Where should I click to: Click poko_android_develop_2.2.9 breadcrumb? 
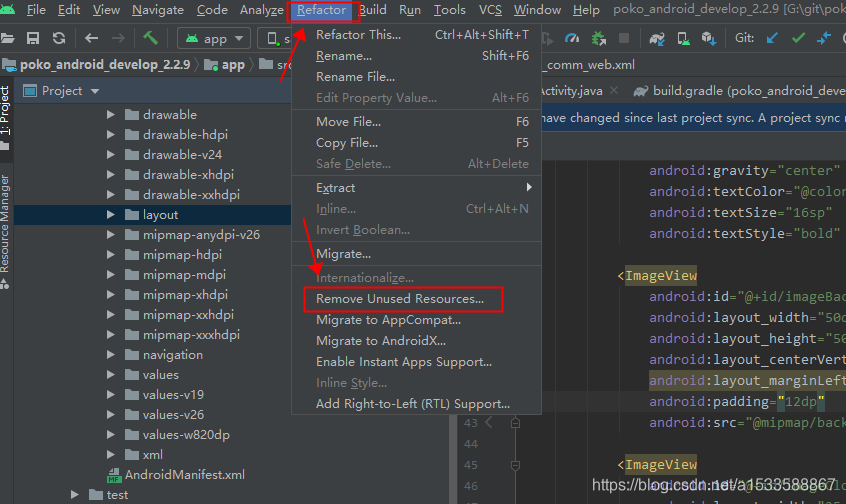pyautogui.click(x=97, y=65)
